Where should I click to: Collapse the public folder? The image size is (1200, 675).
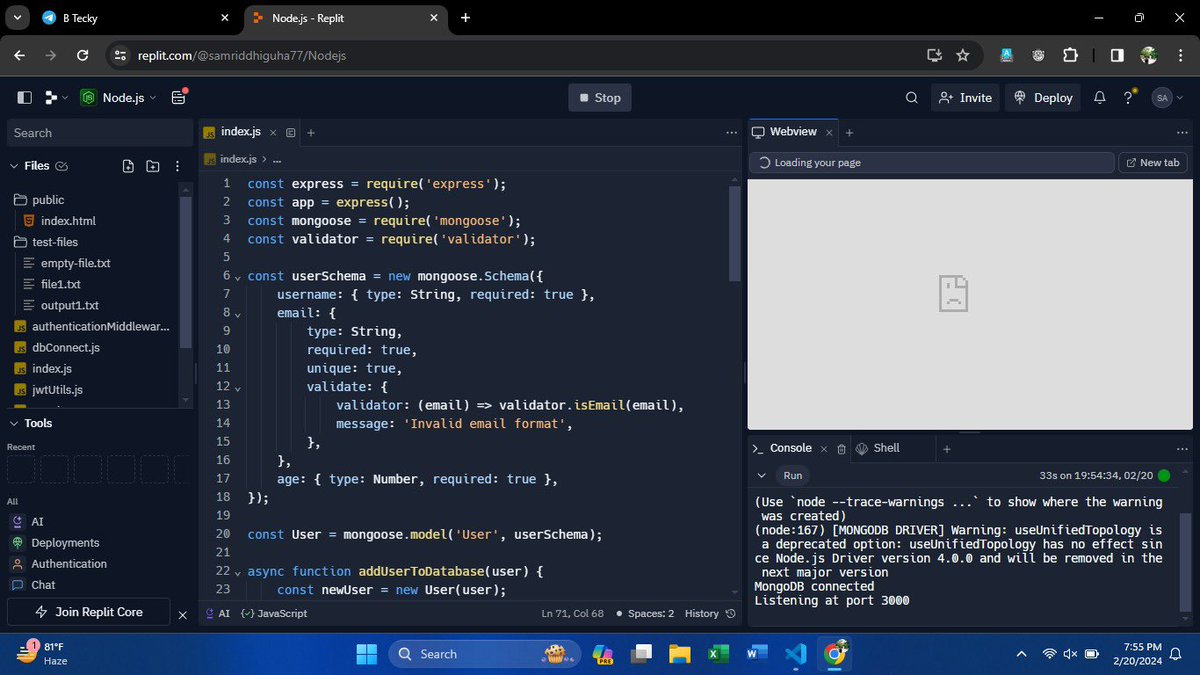tap(47, 200)
